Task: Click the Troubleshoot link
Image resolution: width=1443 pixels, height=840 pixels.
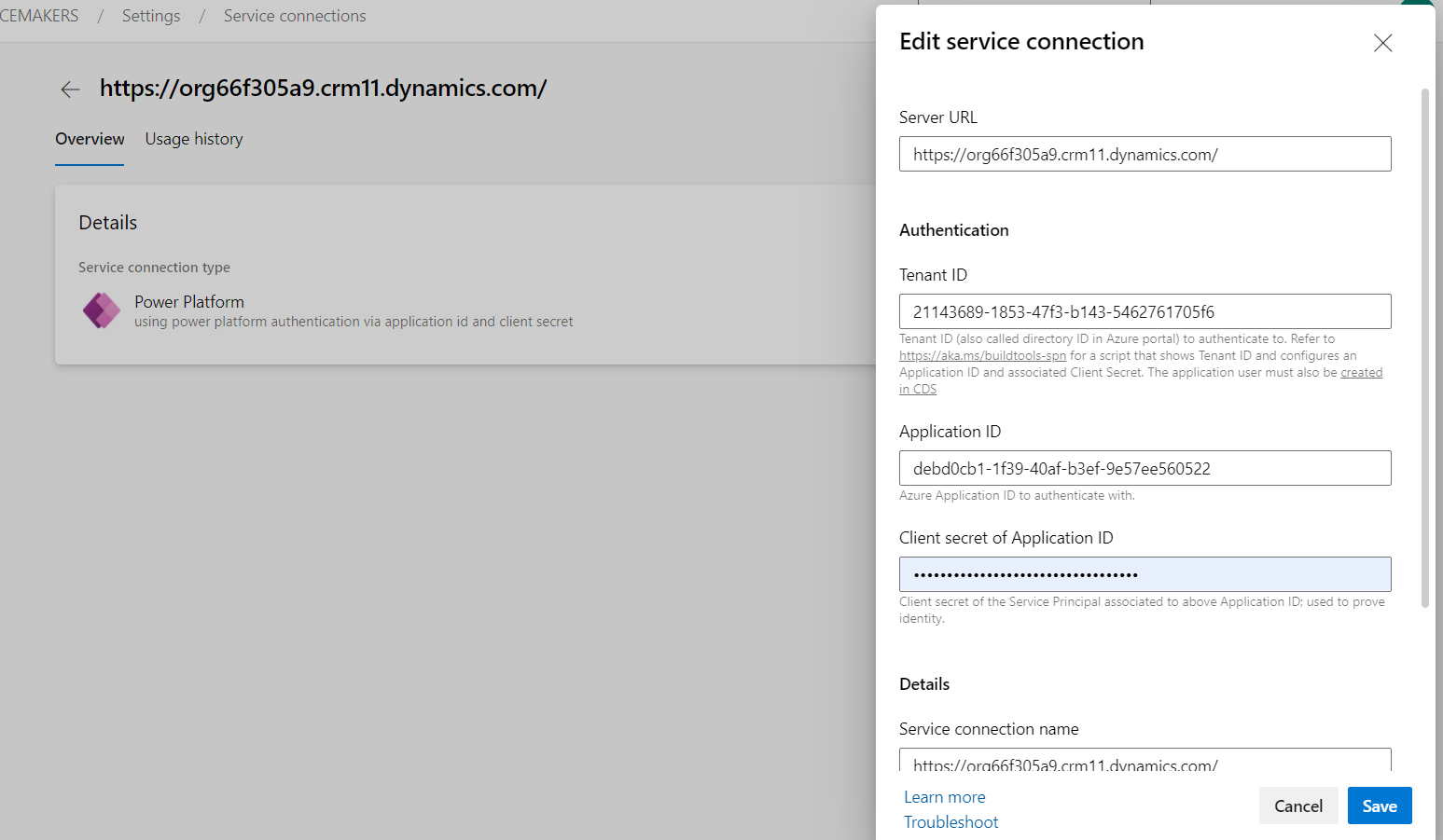Action: tap(950, 821)
